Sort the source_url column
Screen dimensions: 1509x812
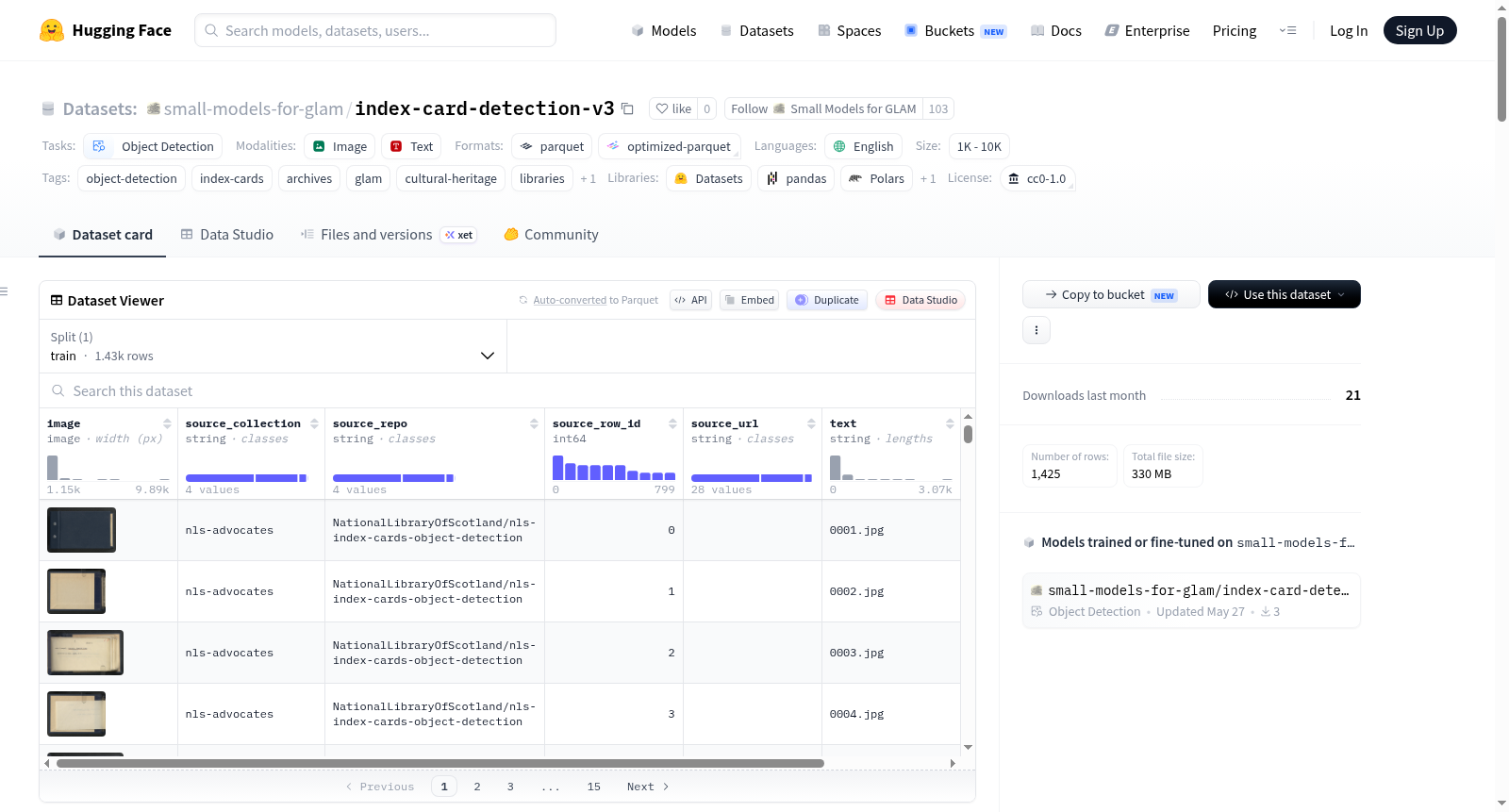(x=811, y=423)
